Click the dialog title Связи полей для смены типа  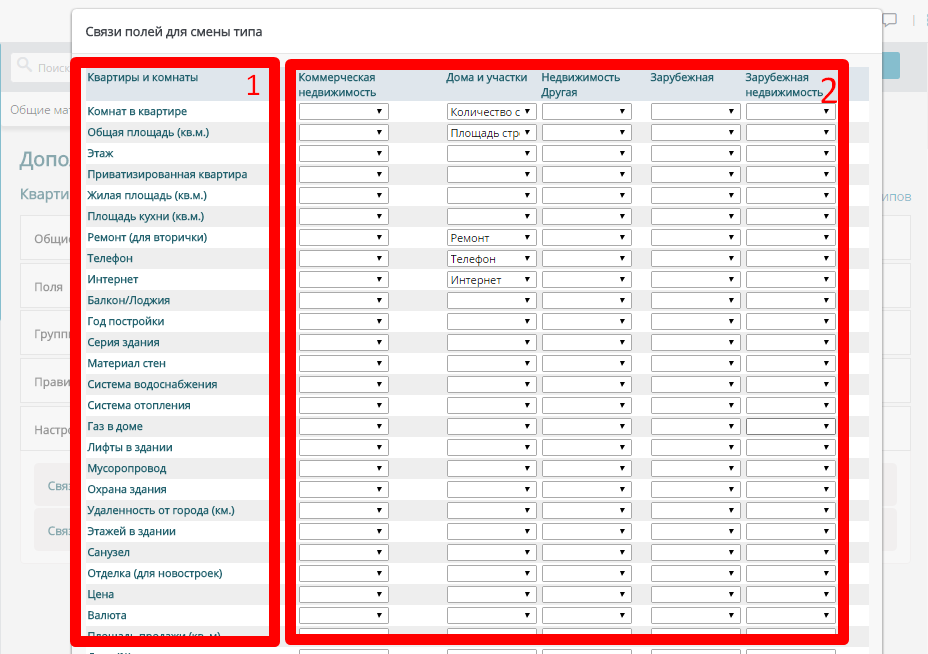click(173, 32)
